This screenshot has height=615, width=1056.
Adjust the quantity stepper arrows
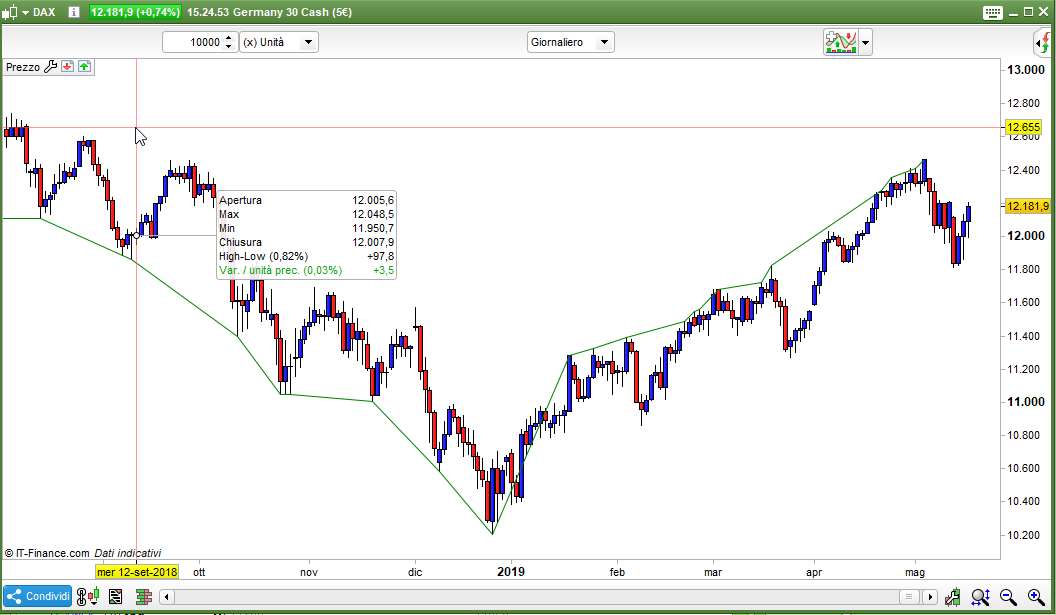(x=229, y=42)
